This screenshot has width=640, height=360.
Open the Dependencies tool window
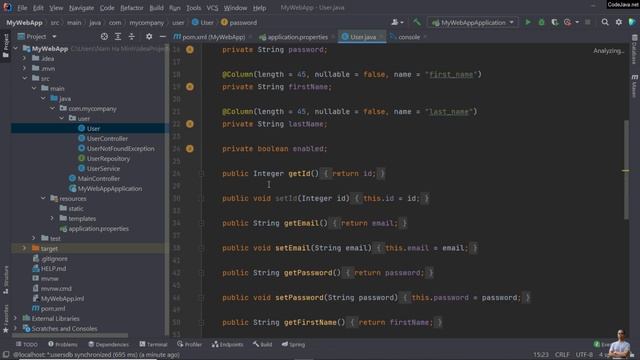pos(109,344)
